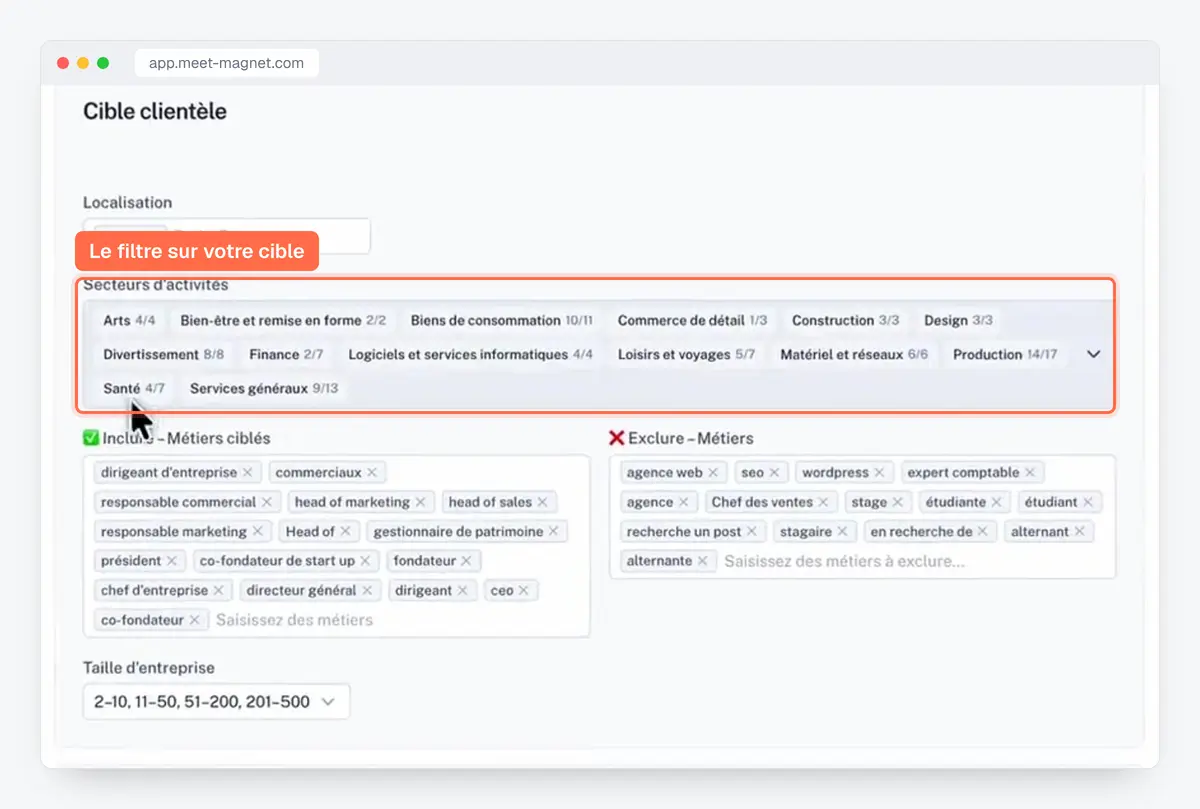Delete the 'responsable commercial' tag x icon
This screenshot has height=809, width=1200.
(267, 502)
